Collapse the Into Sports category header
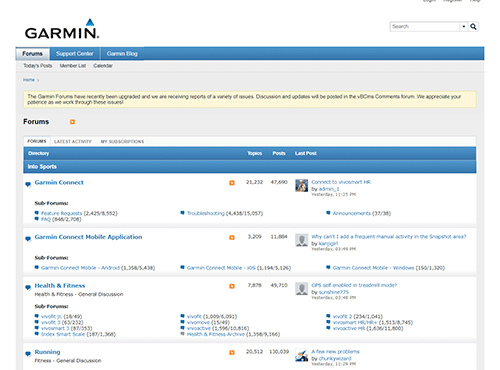 (250, 166)
